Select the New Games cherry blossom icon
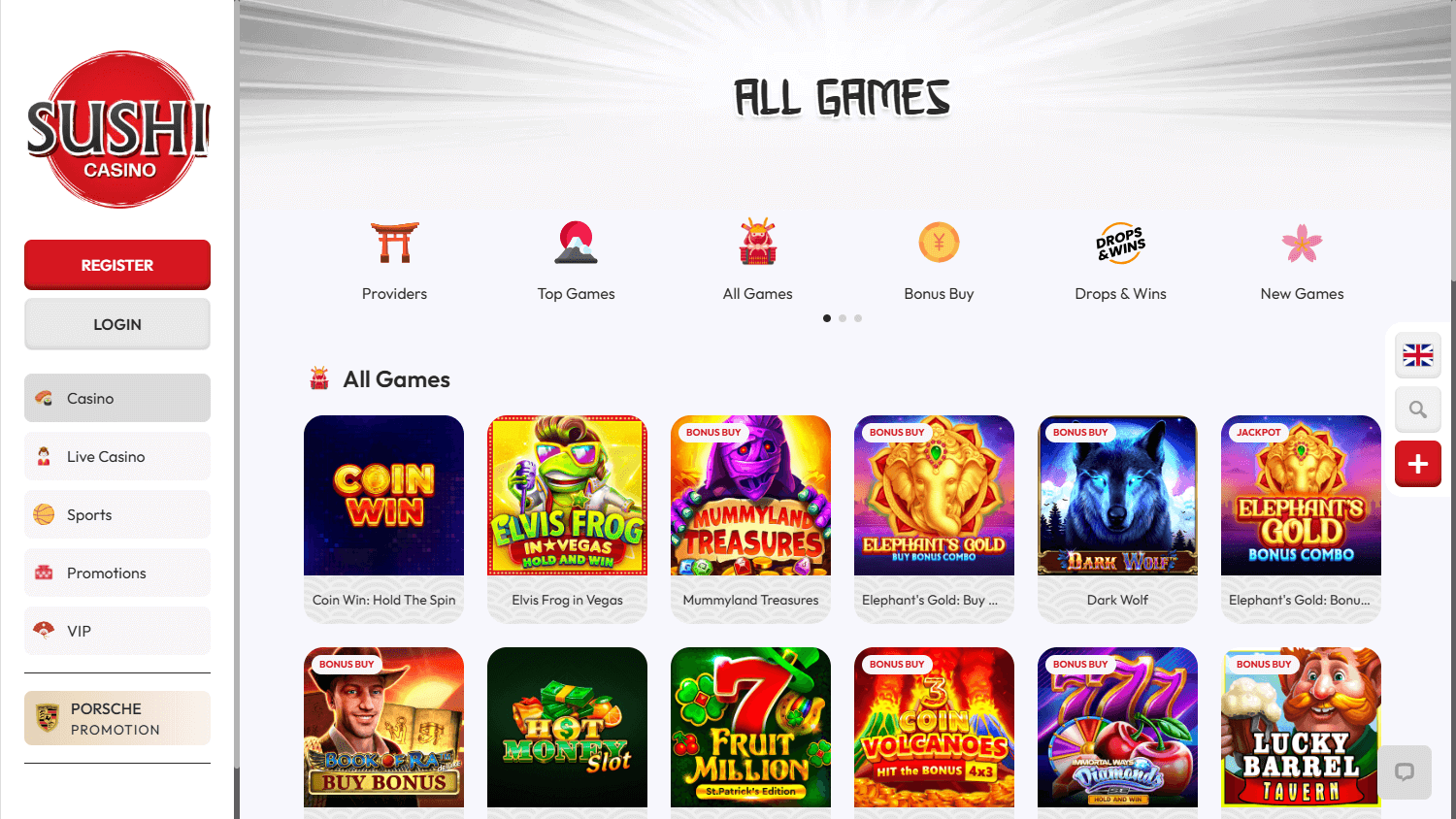This screenshot has height=819, width=1456. 1302,244
